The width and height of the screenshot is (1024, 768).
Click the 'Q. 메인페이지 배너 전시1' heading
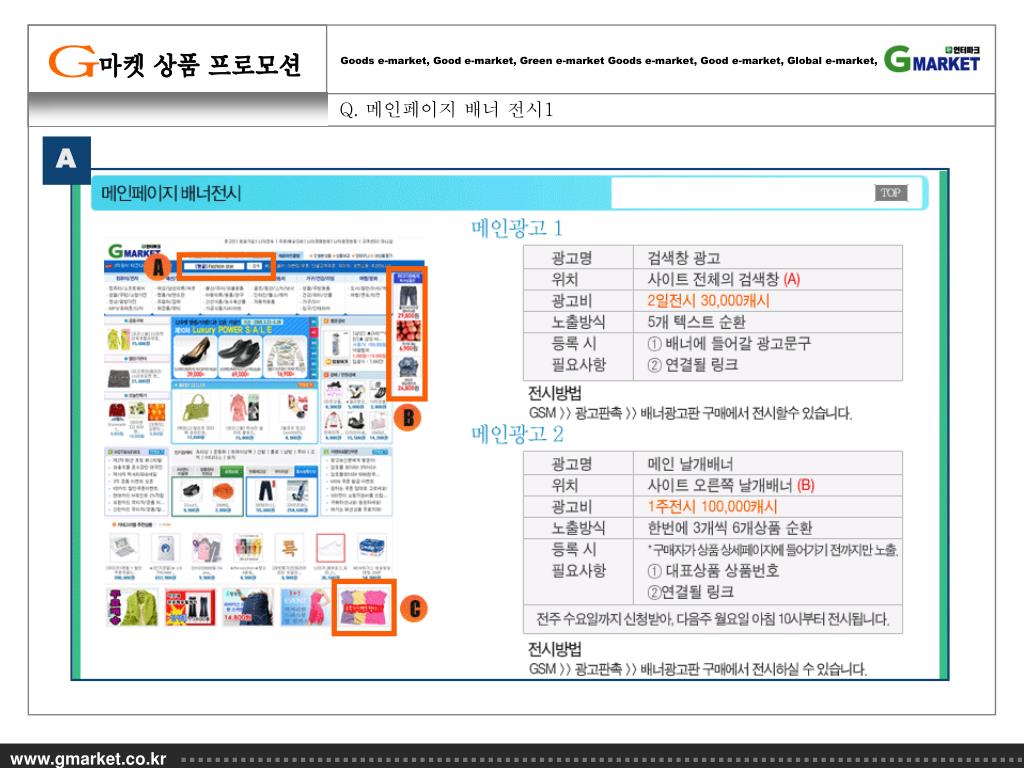[446, 109]
